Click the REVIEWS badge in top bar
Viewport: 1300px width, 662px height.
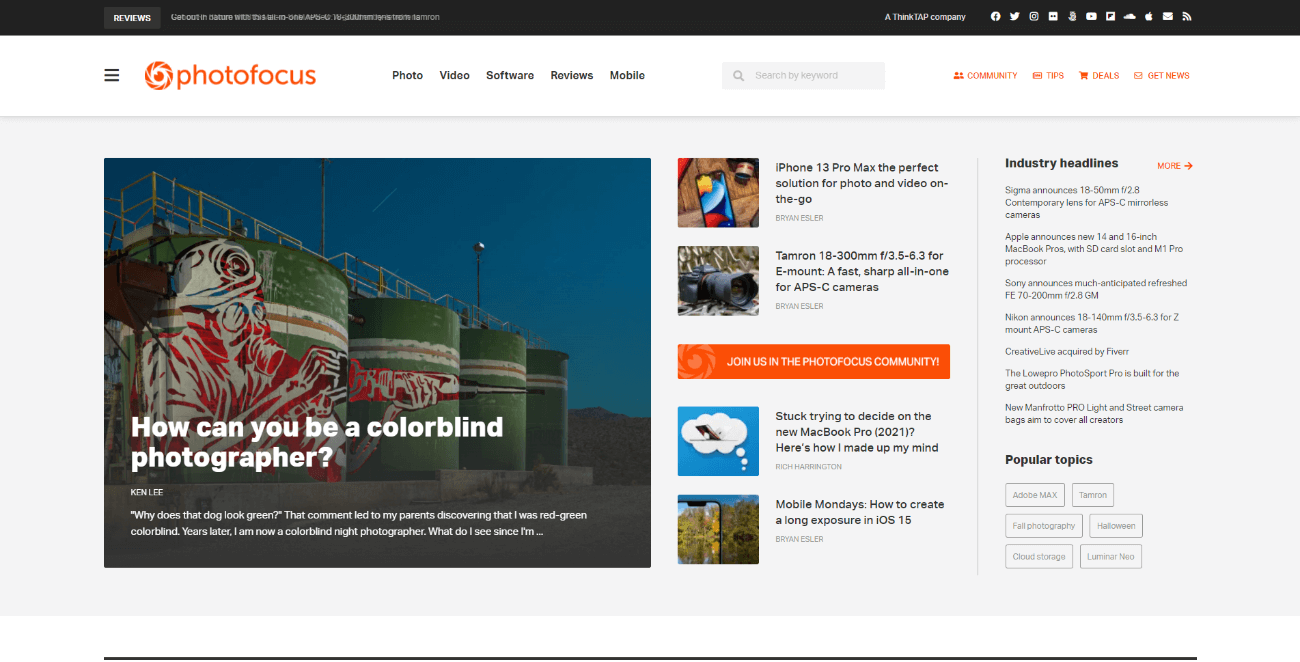(132, 18)
